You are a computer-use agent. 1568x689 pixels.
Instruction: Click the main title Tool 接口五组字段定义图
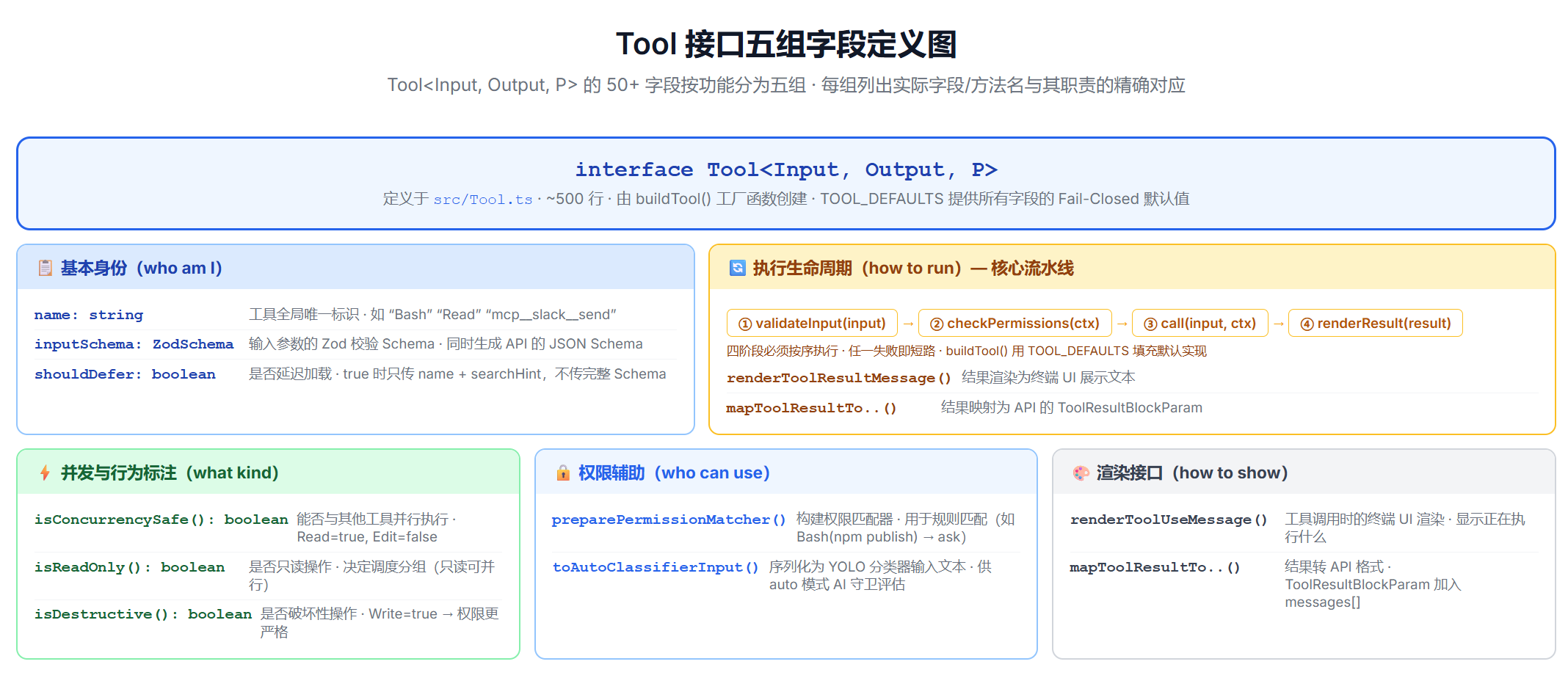786,45
